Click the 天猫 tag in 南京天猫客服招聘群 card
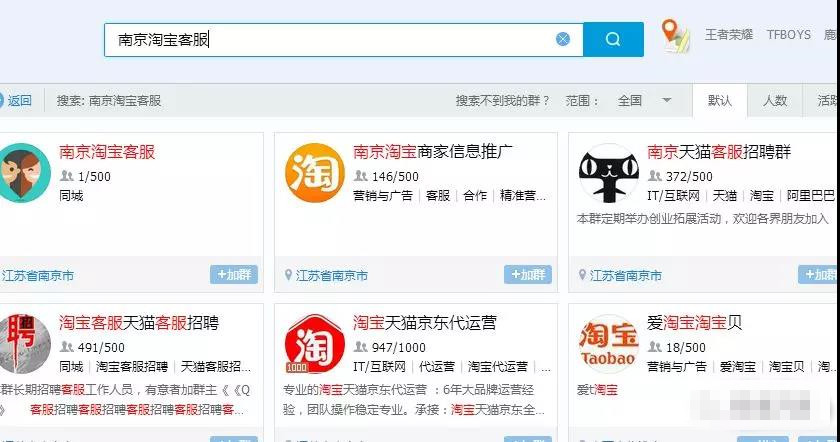840x442 pixels. 724,196
